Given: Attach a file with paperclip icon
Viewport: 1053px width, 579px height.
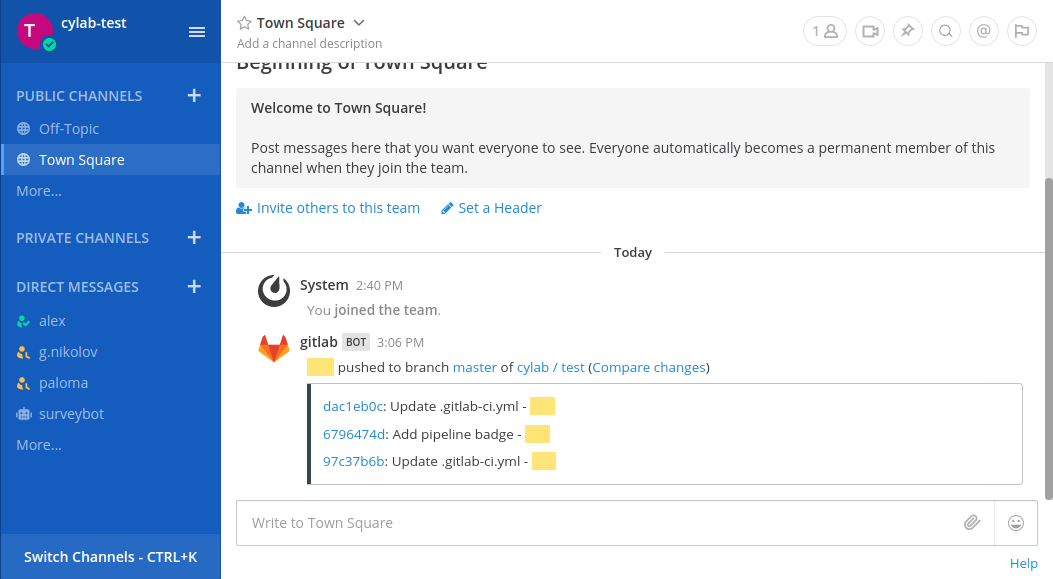Looking at the screenshot, I should (x=972, y=522).
